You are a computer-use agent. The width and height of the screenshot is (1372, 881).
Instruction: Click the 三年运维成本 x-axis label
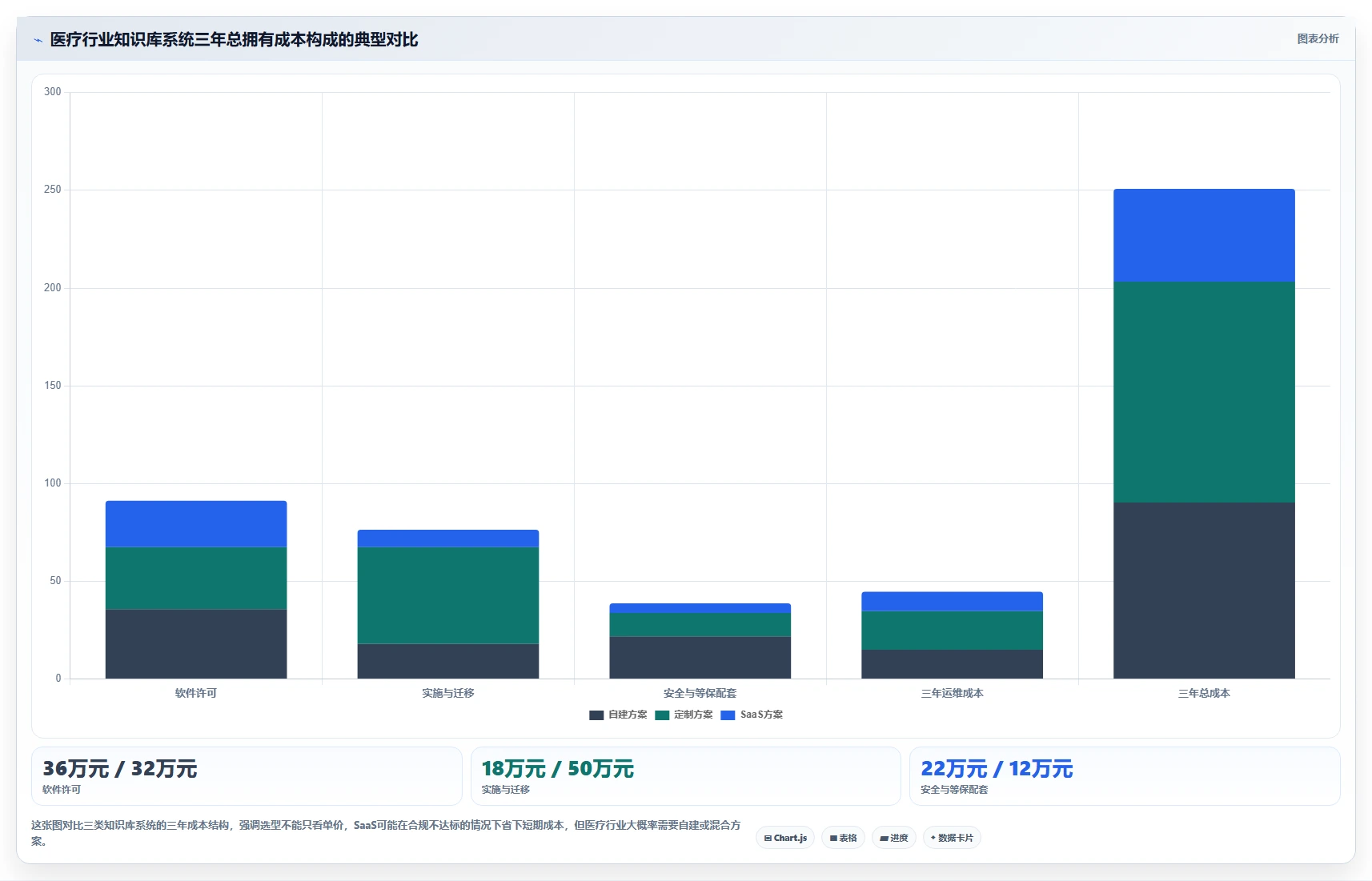[x=952, y=693]
